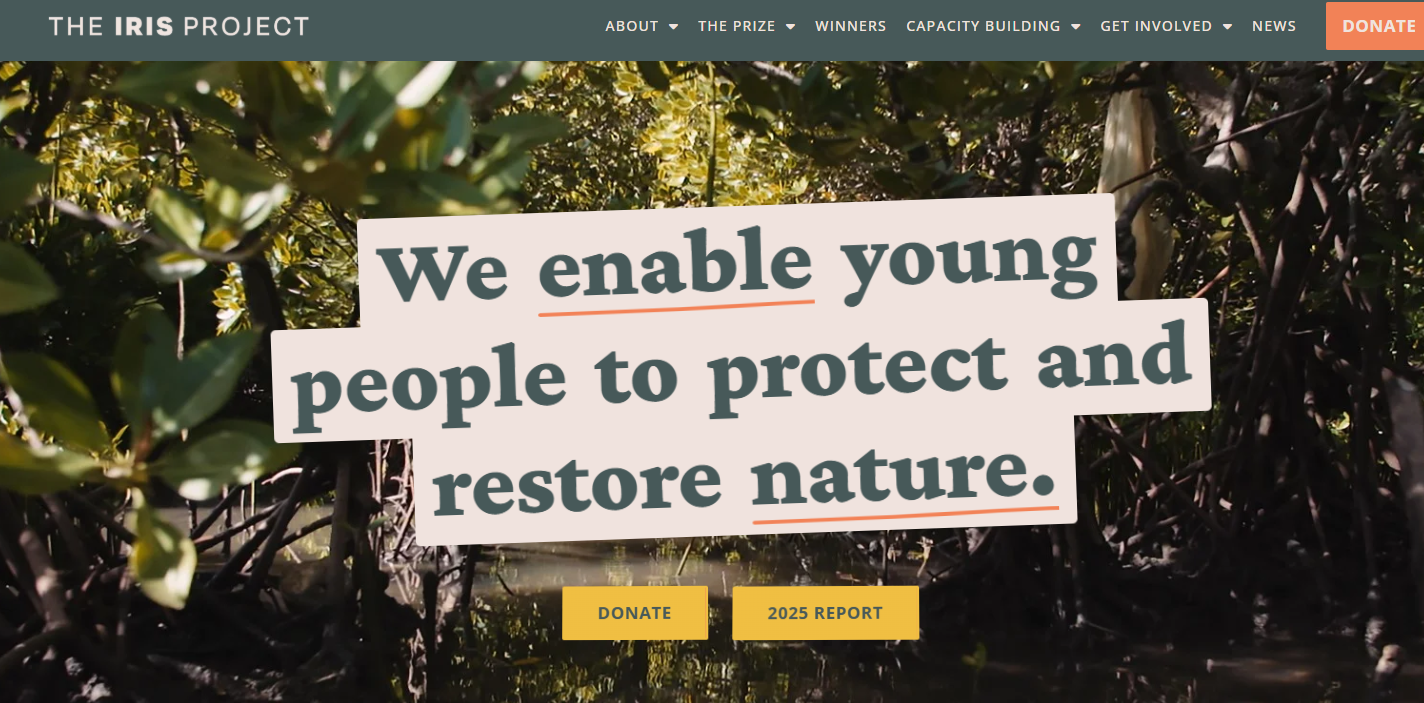Expand the Get Involved dropdown arrow
The height and width of the screenshot is (703, 1424).
point(1227,27)
